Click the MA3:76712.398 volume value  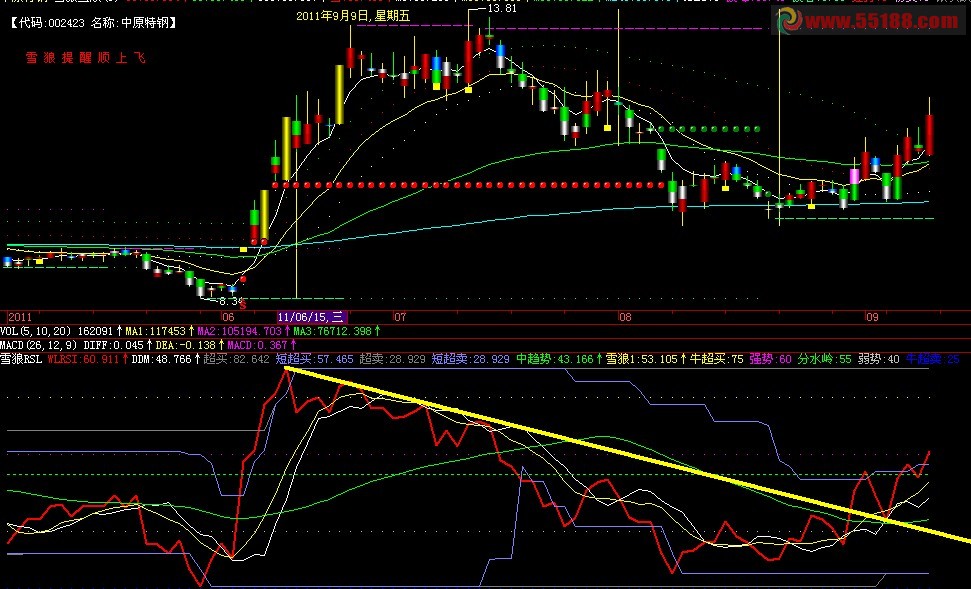point(332,331)
